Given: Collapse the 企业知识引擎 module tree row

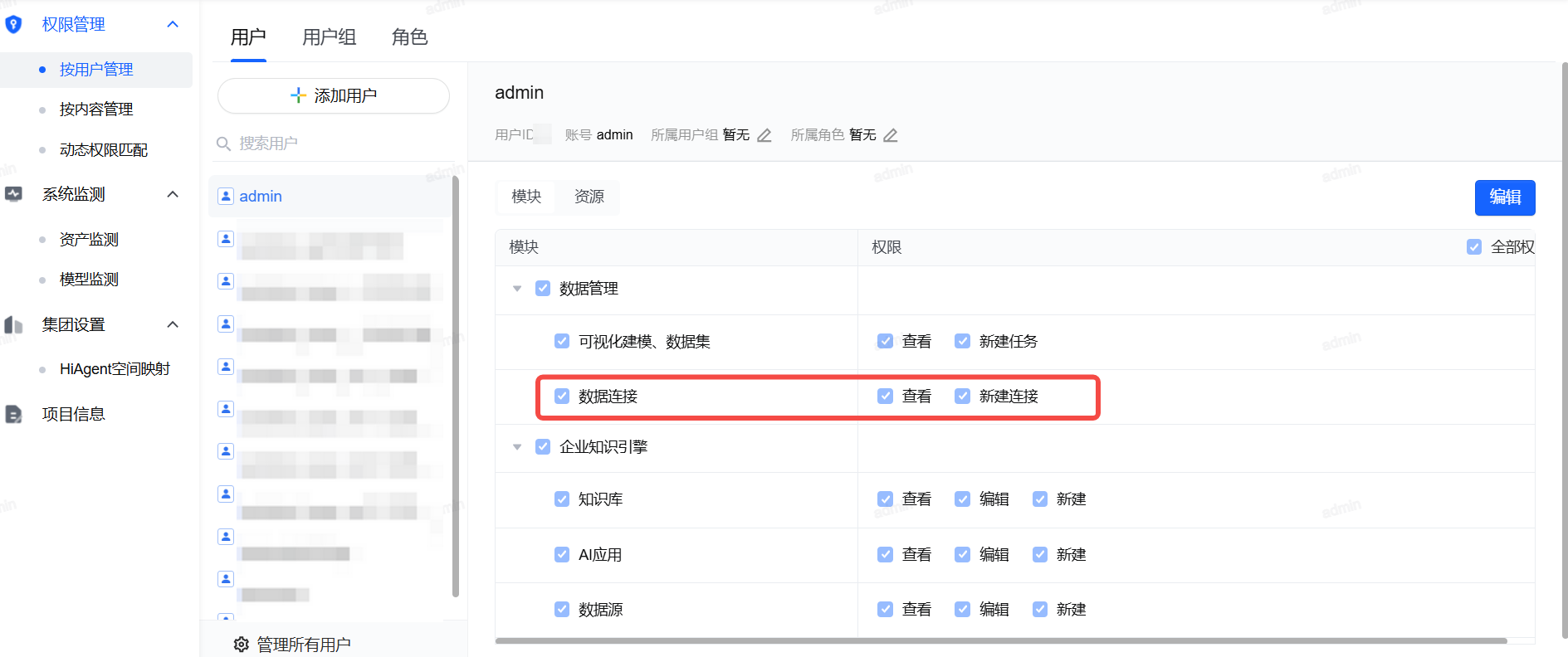Looking at the screenshot, I should (x=517, y=447).
